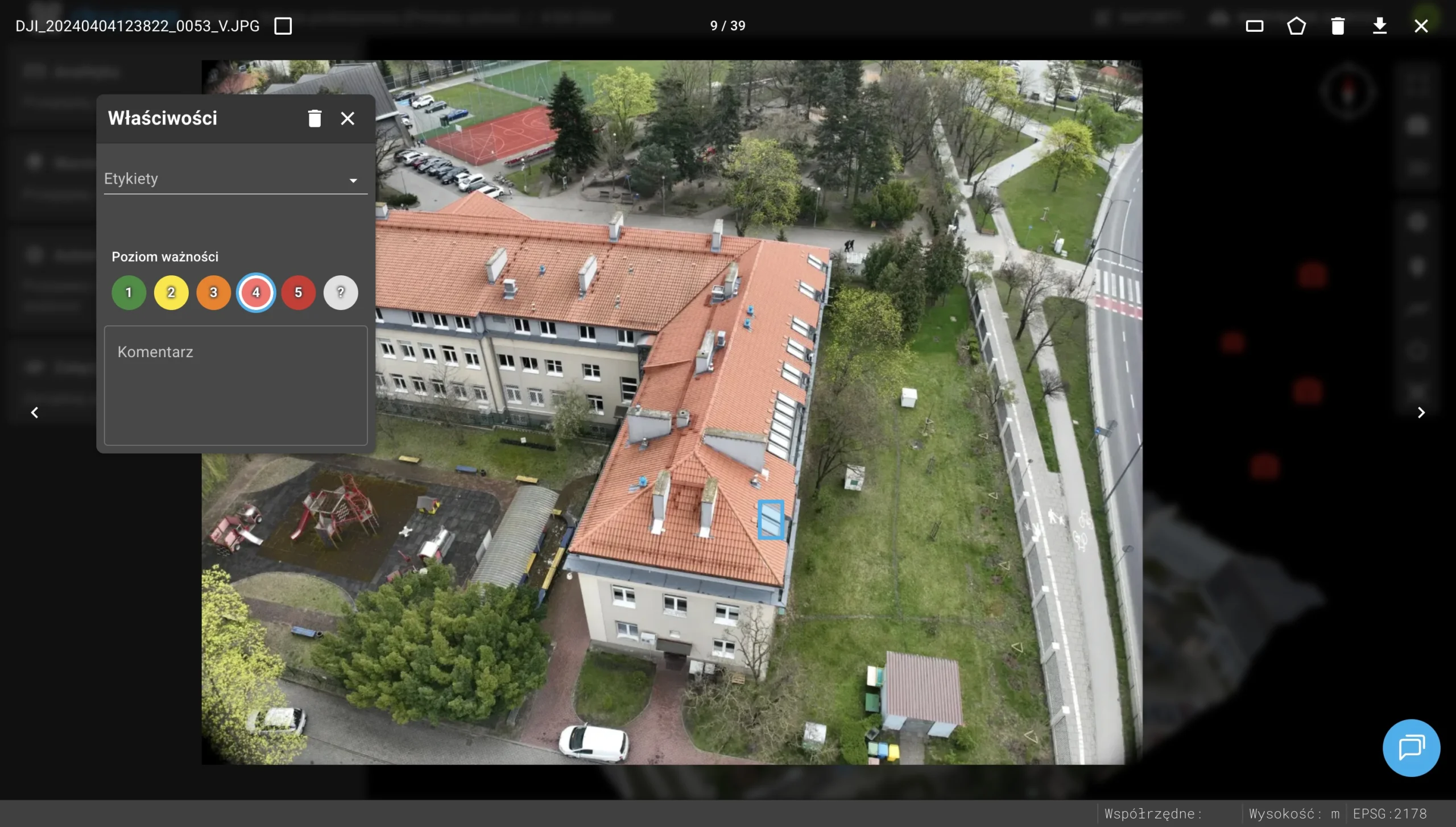
Task: Delete the photo using top-bar trash icon
Action: point(1338,26)
